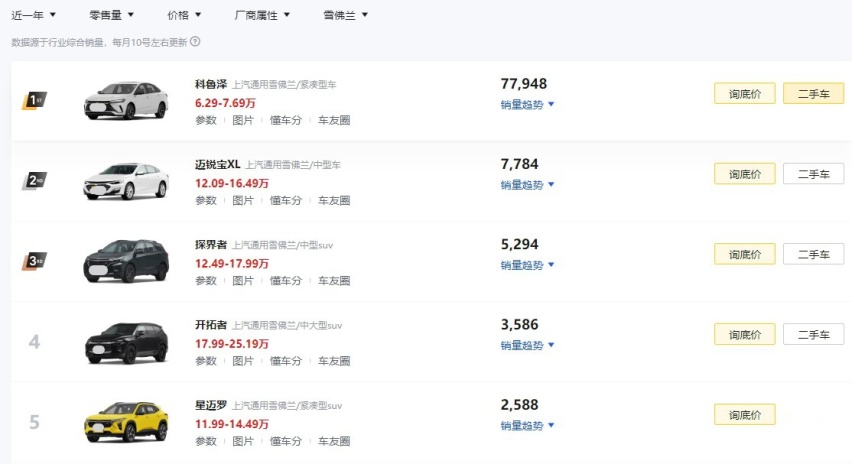Open 懂车分 link under 星迈罗

tap(285, 441)
